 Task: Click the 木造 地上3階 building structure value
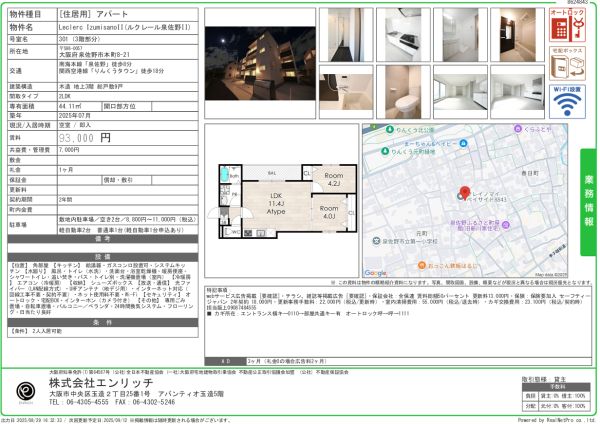[91, 86]
